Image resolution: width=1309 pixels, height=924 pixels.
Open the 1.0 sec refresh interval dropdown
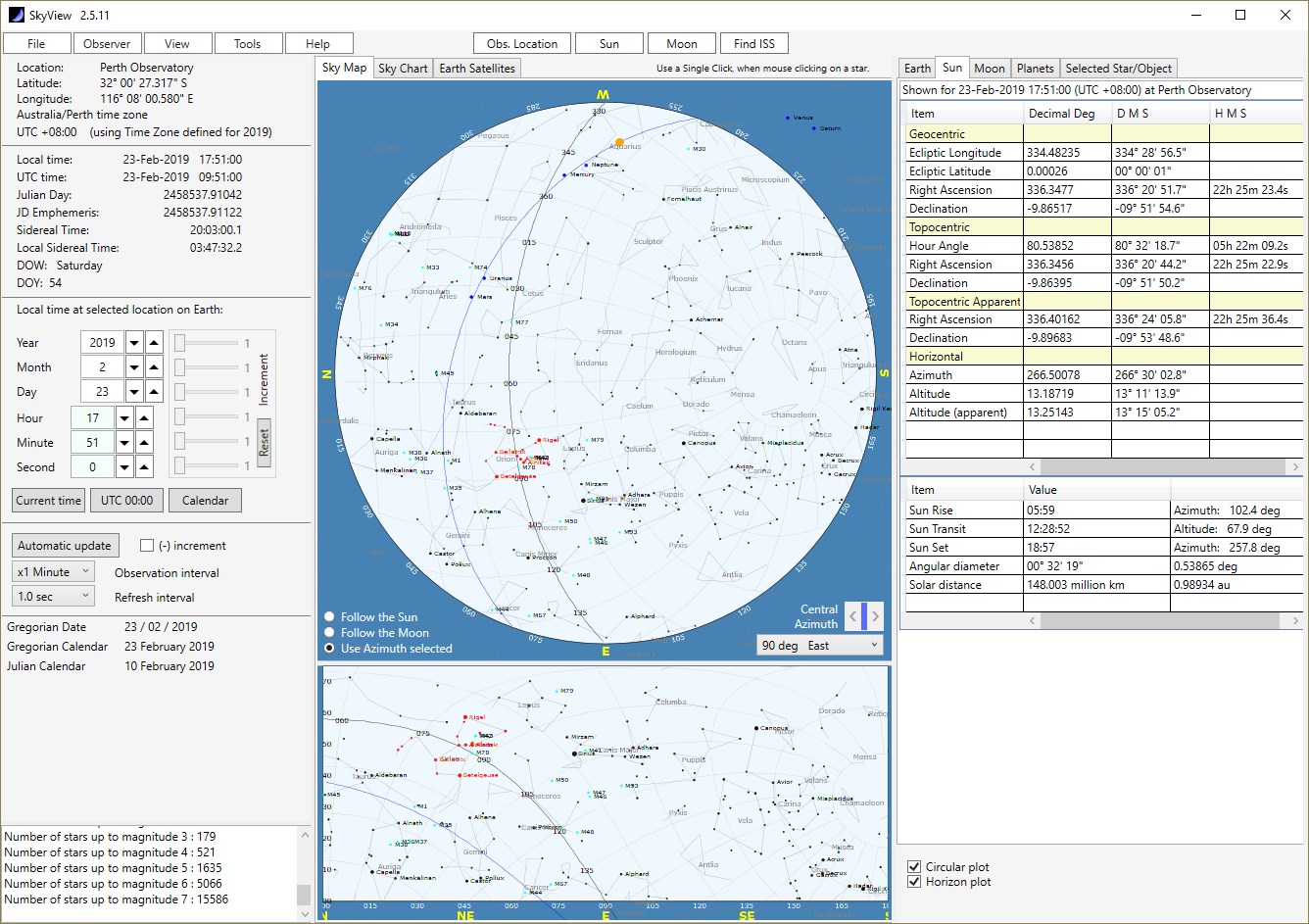[x=54, y=597]
